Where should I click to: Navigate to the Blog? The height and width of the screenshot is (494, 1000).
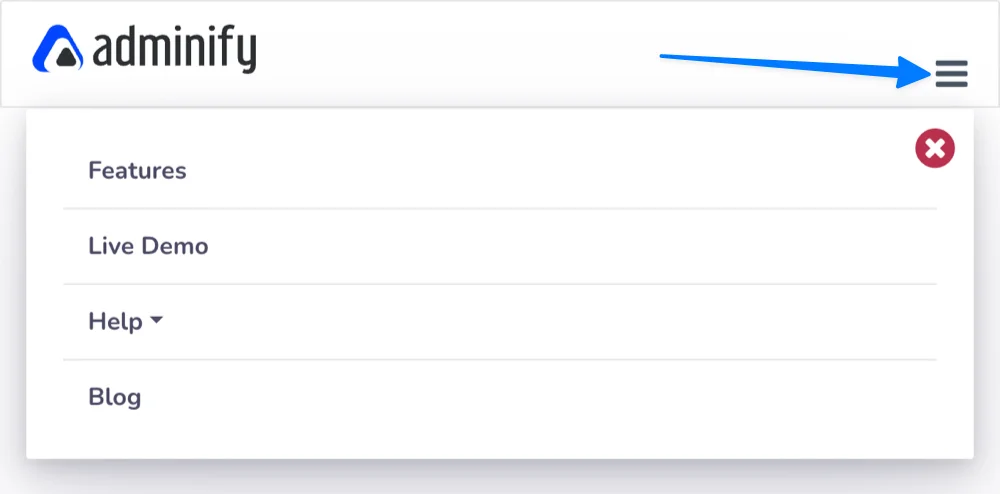click(x=115, y=397)
